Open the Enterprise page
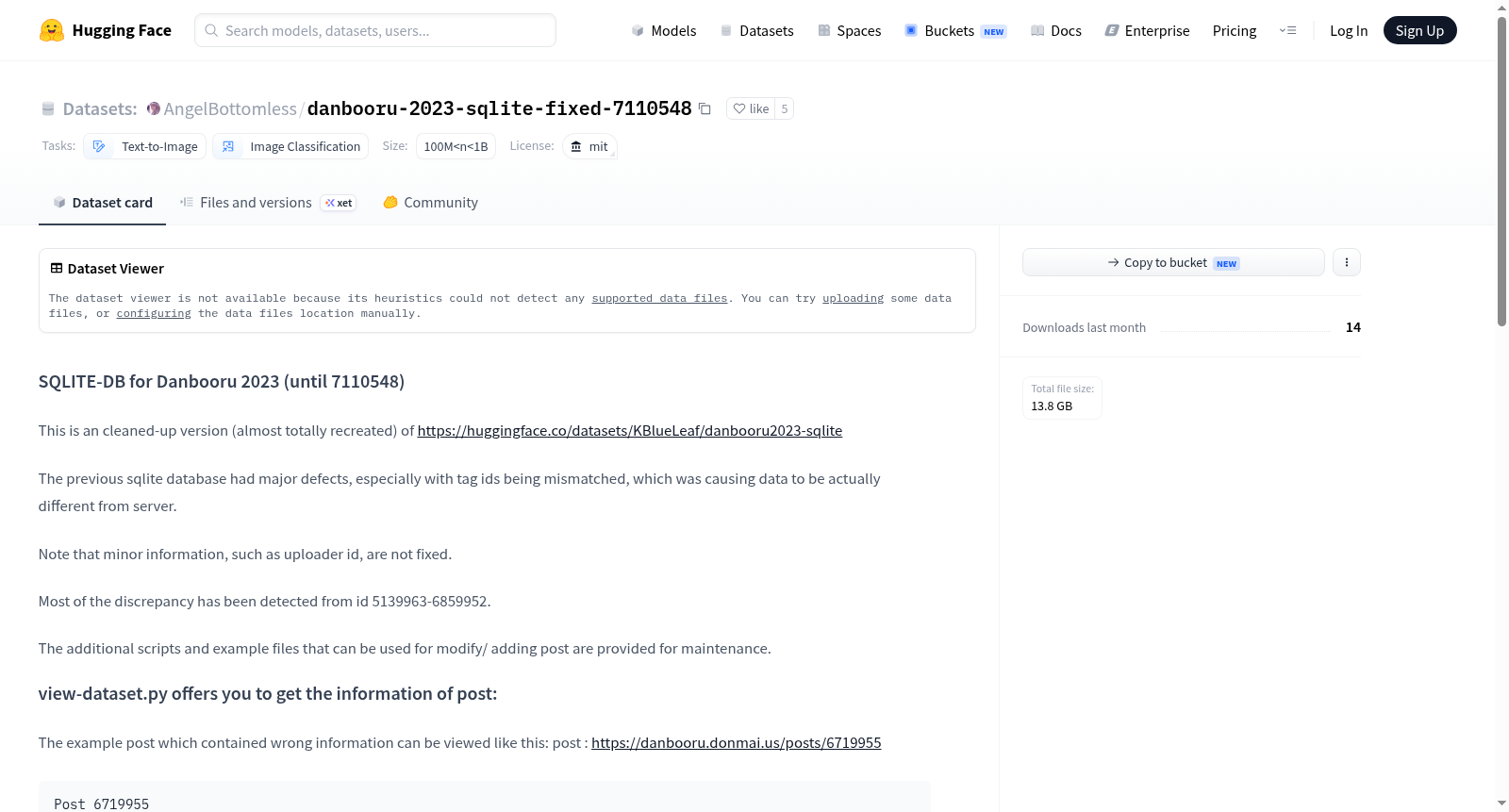This screenshot has height=812, width=1509. pyautogui.click(x=1147, y=30)
